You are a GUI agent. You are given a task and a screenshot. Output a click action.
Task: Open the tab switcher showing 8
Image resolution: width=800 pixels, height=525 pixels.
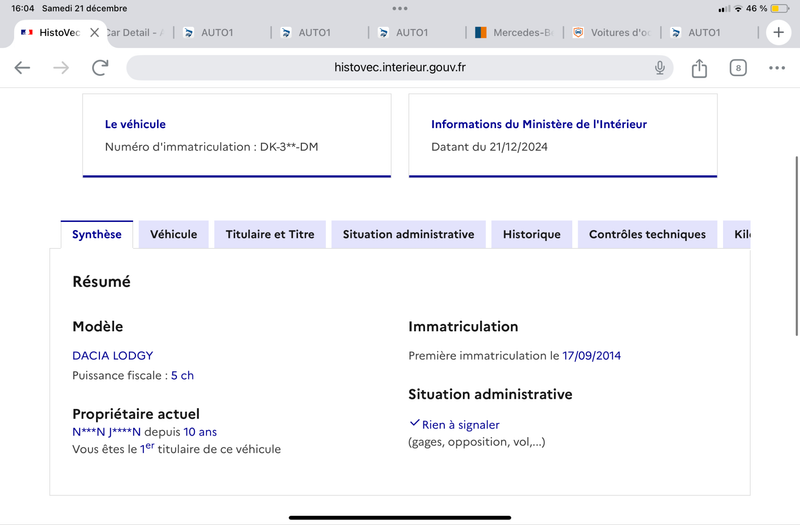pos(738,68)
